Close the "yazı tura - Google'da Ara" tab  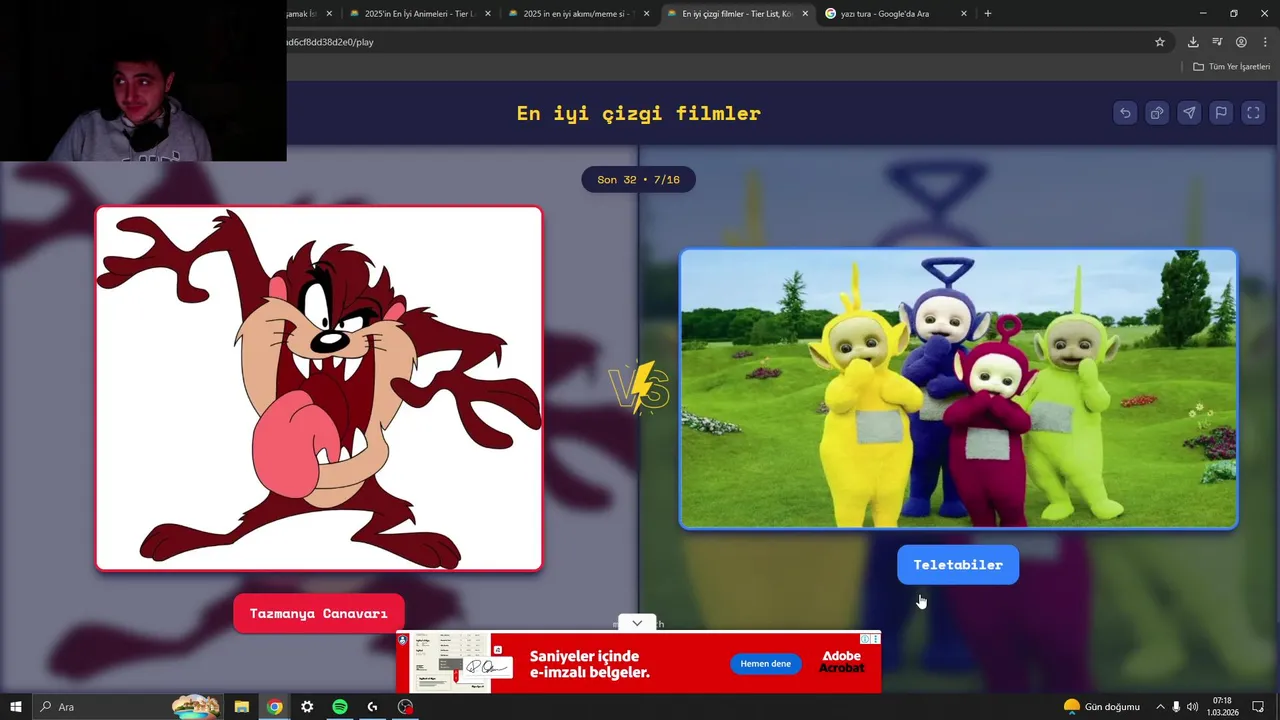pos(964,14)
